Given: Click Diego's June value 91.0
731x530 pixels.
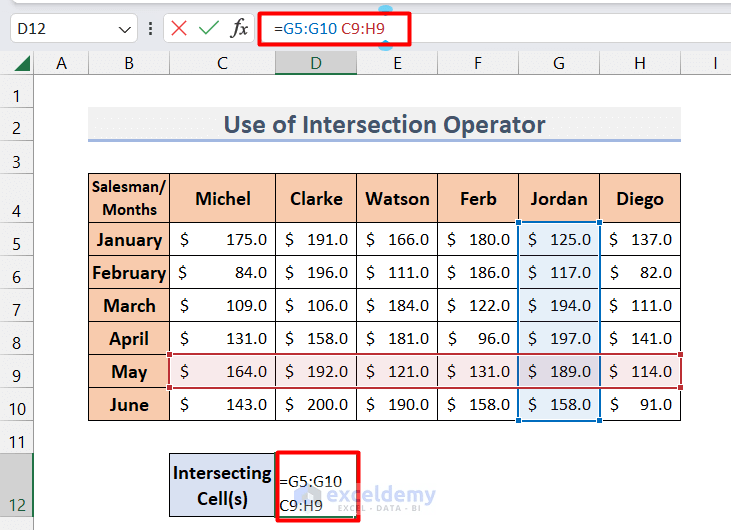Looking at the screenshot, I should pyautogui.click(x=640, y=405).
